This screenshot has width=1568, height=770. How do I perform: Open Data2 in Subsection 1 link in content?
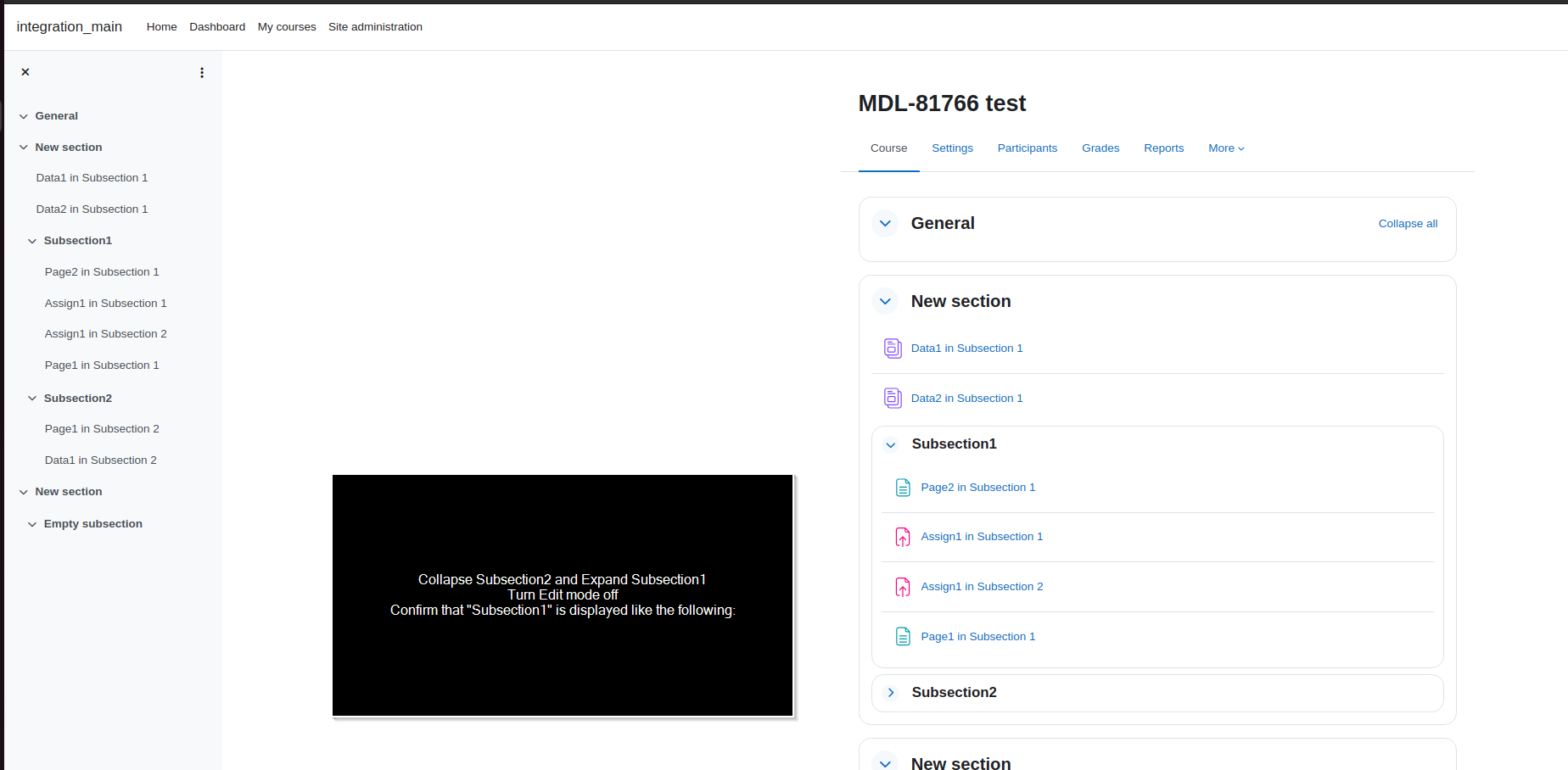point(966,399)
